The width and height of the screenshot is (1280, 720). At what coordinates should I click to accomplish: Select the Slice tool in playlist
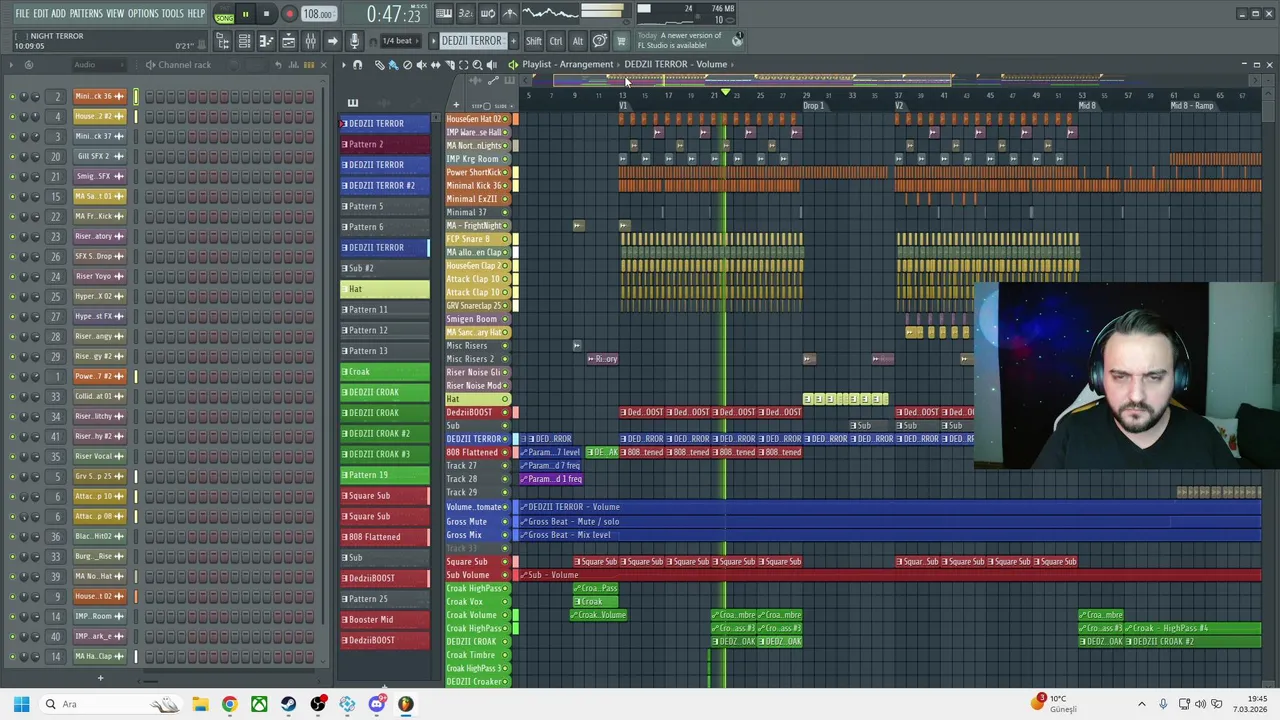[x=449, y=65]
